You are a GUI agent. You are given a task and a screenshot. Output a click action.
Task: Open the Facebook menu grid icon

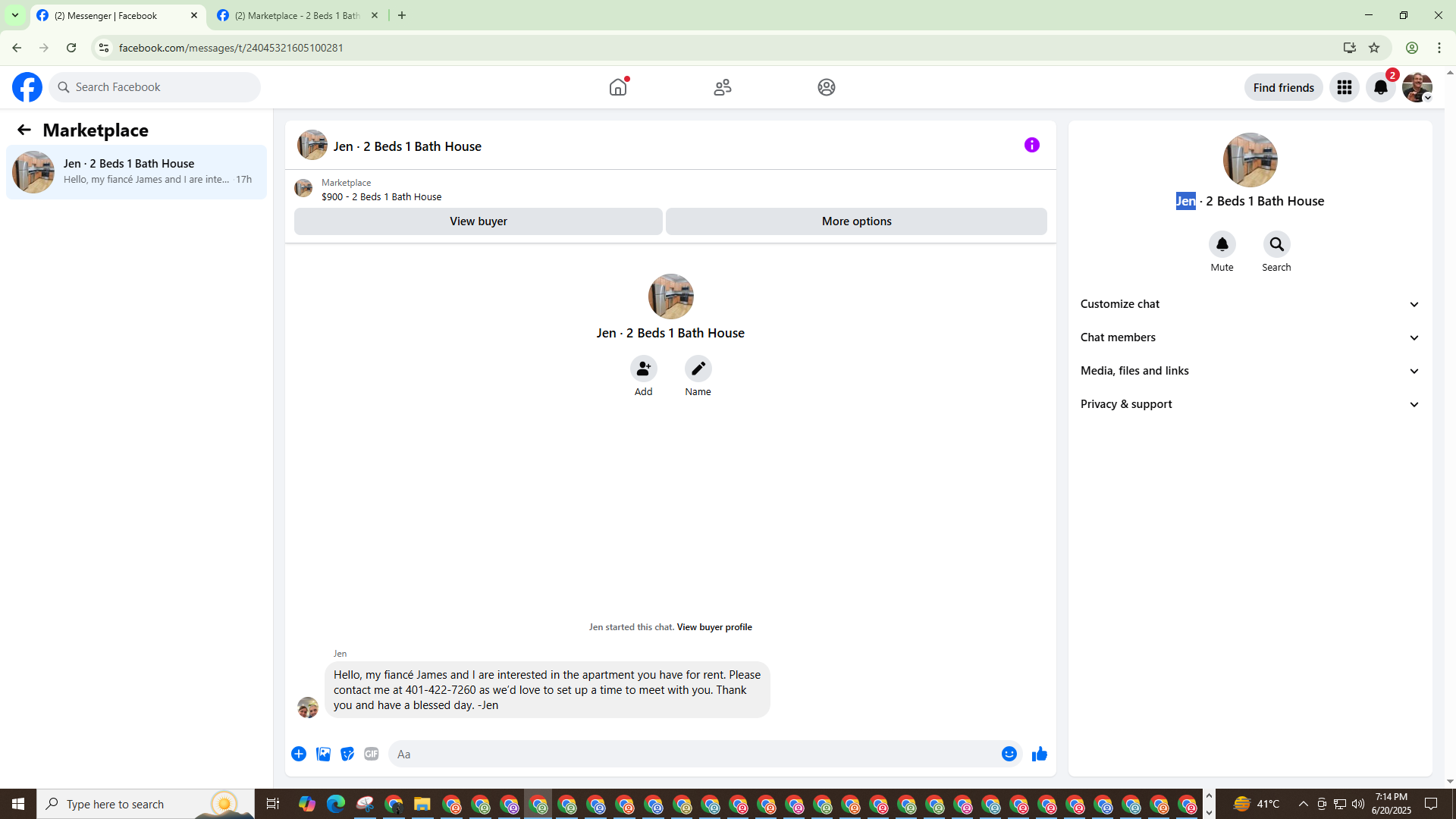1344,87
